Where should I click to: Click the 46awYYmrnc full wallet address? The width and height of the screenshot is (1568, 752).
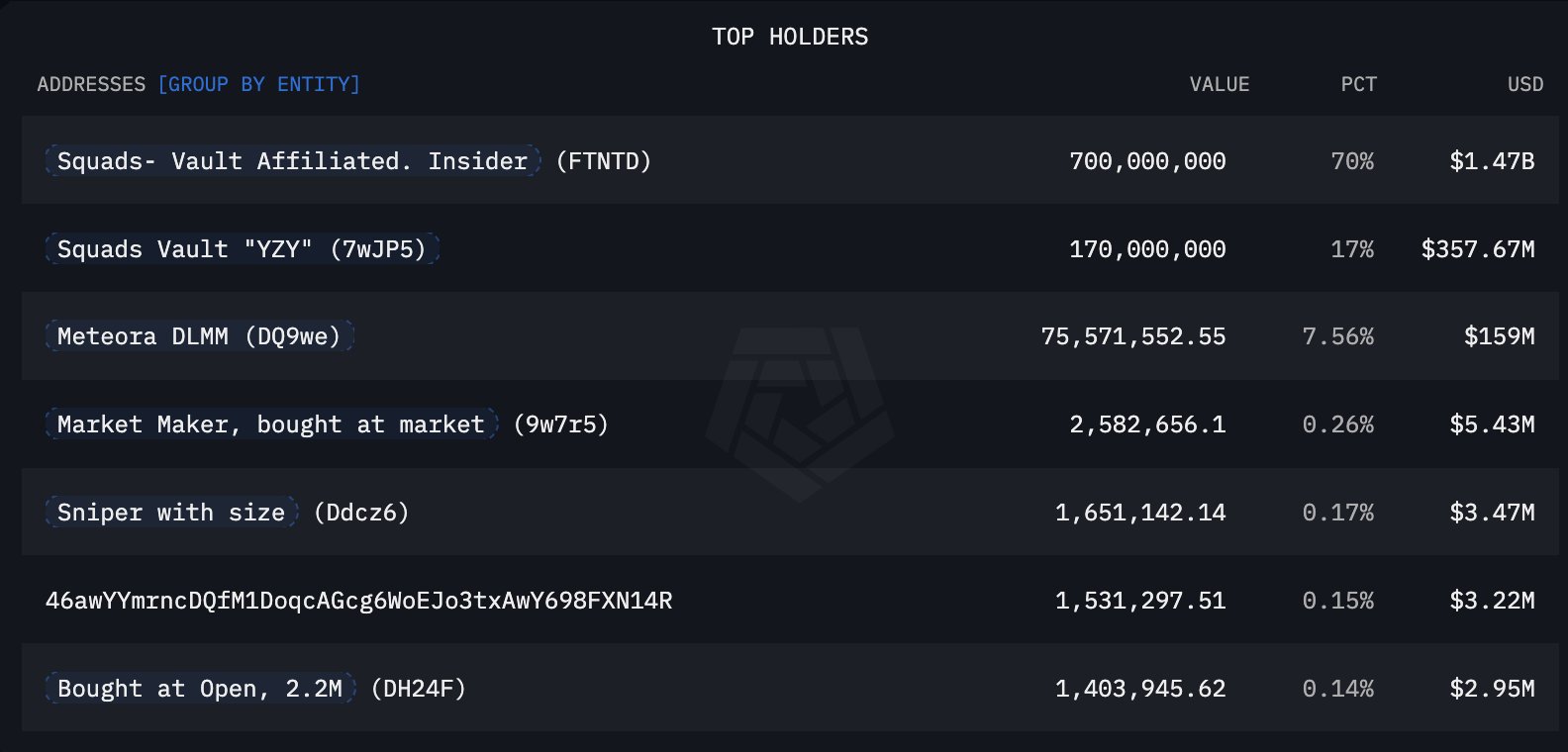[x=358, y=601]
